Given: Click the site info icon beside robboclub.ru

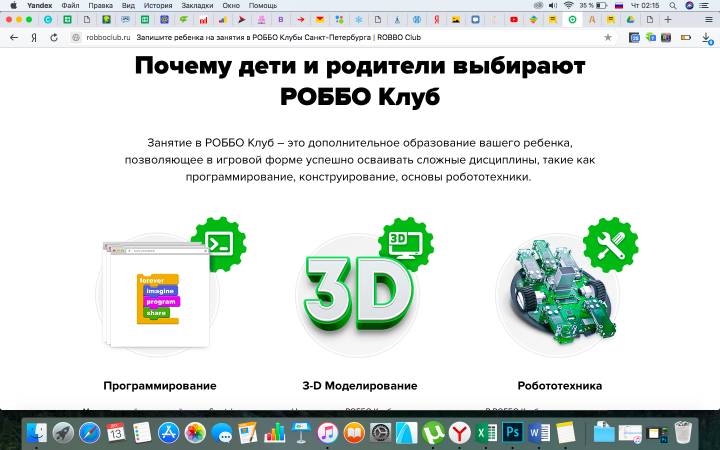Looking at the screenshot, I should [76, 38].
